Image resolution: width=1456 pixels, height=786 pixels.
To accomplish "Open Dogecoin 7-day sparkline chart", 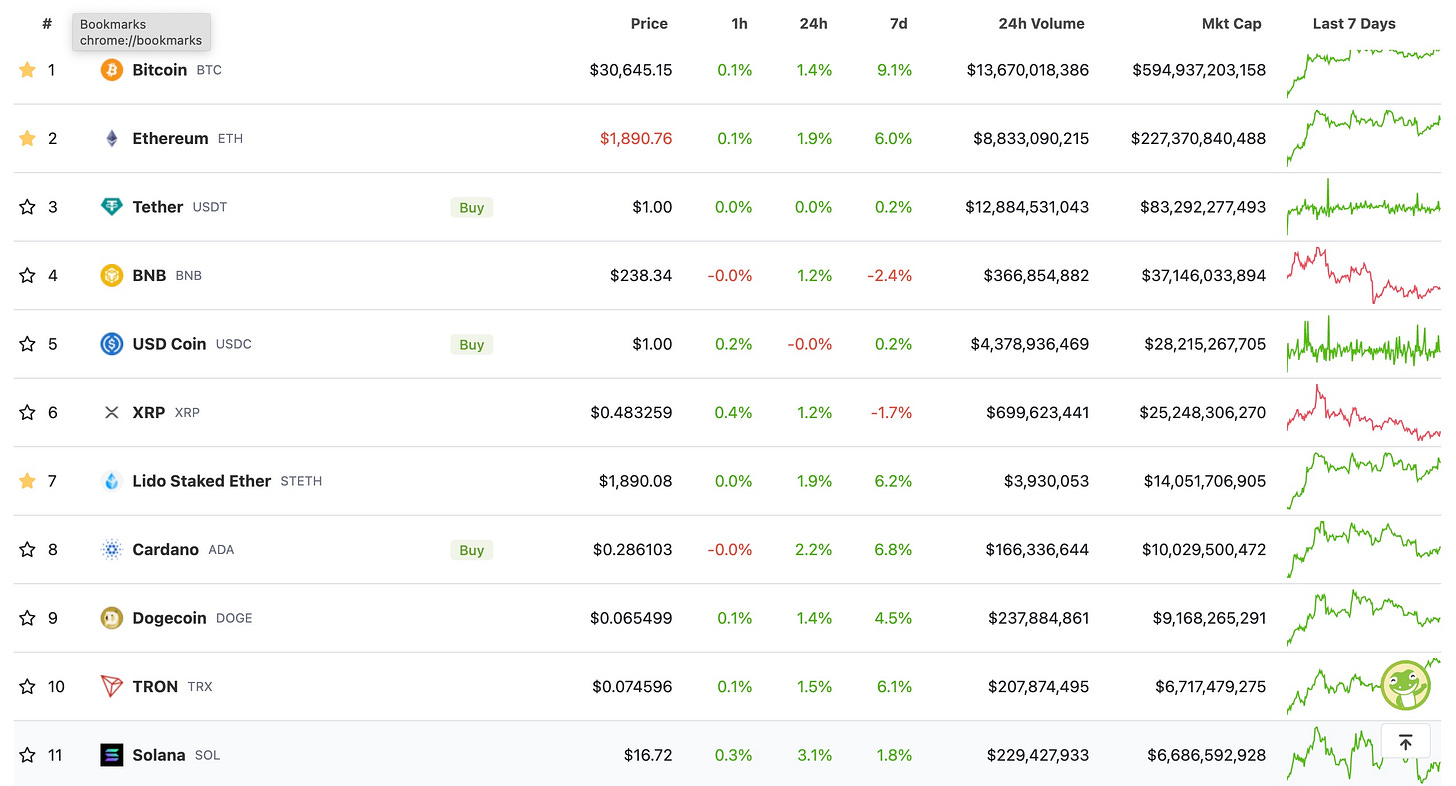I will pos(1364,618).
